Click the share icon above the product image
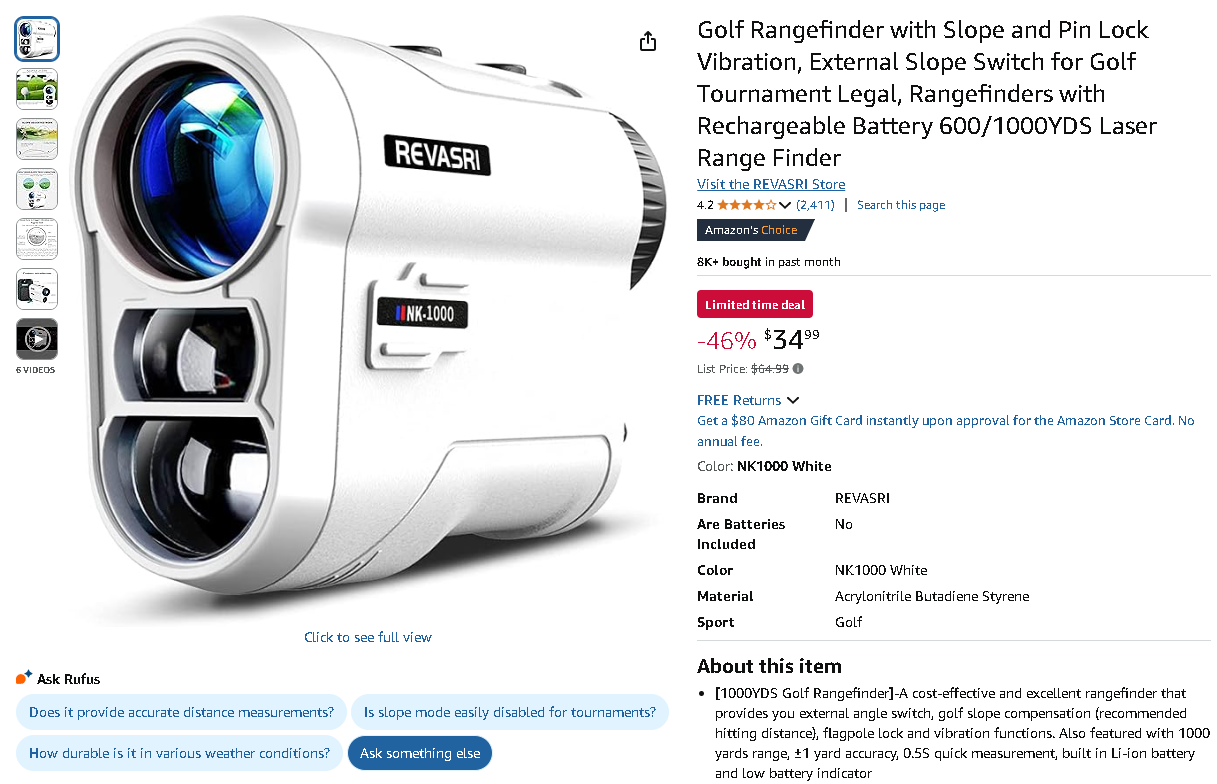The width and height of the screenshot is (1217, 784). (647, 41)
